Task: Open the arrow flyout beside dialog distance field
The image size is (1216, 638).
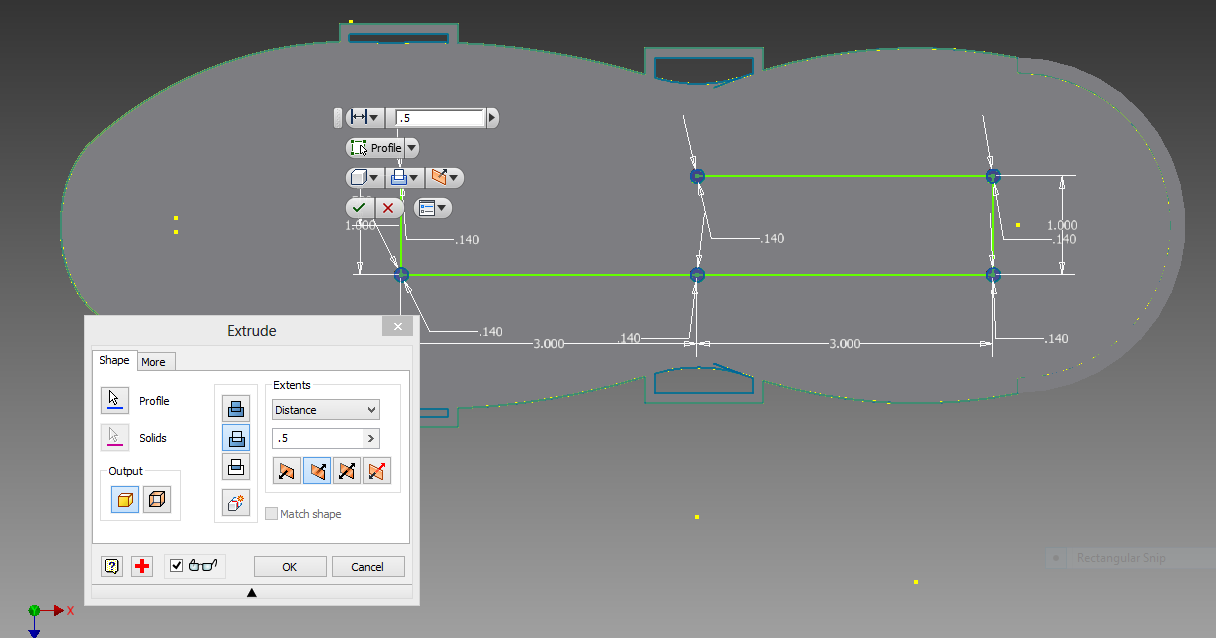Action: click(x=371, y=438)
